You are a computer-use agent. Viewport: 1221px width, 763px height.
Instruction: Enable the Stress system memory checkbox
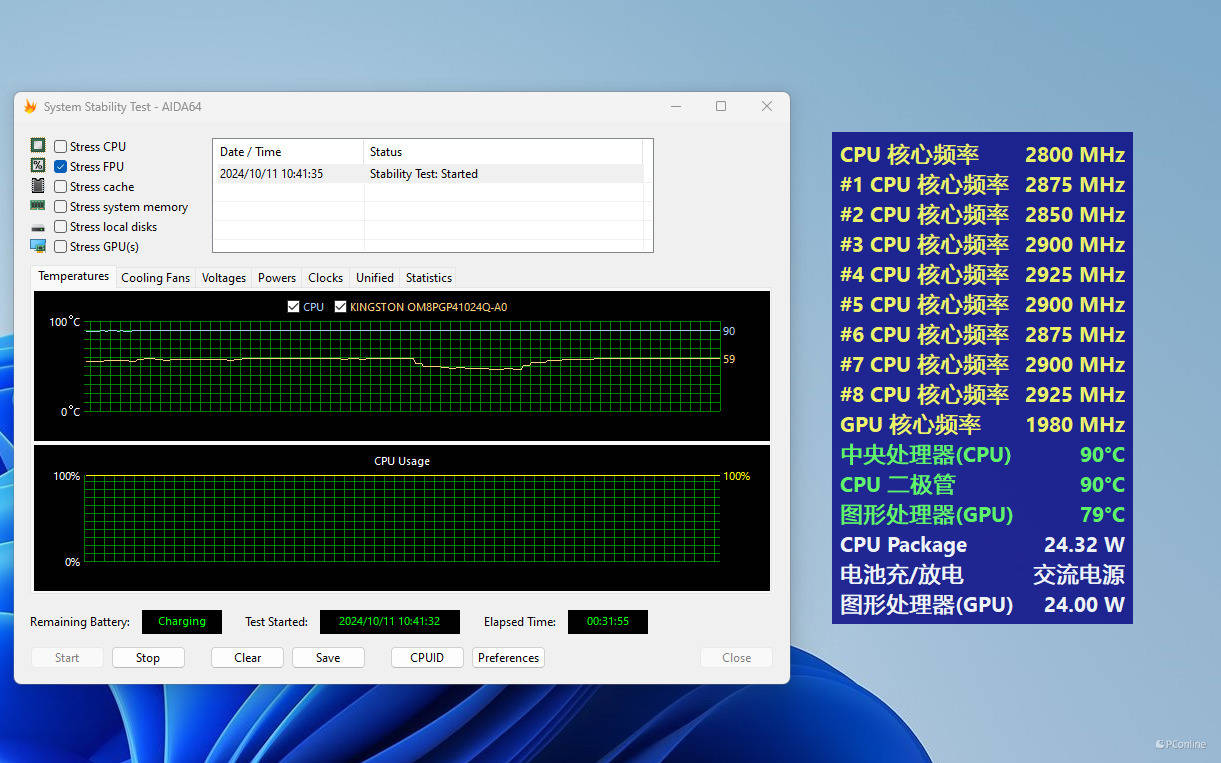click(61, 207)
